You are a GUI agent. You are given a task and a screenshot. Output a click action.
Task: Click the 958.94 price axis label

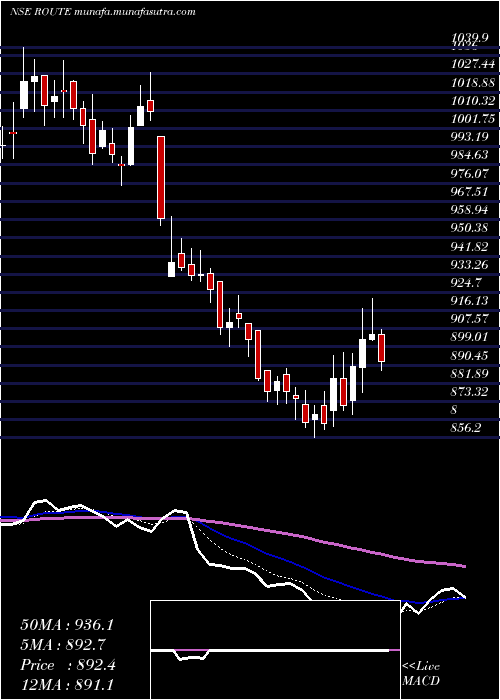point(471,210)
